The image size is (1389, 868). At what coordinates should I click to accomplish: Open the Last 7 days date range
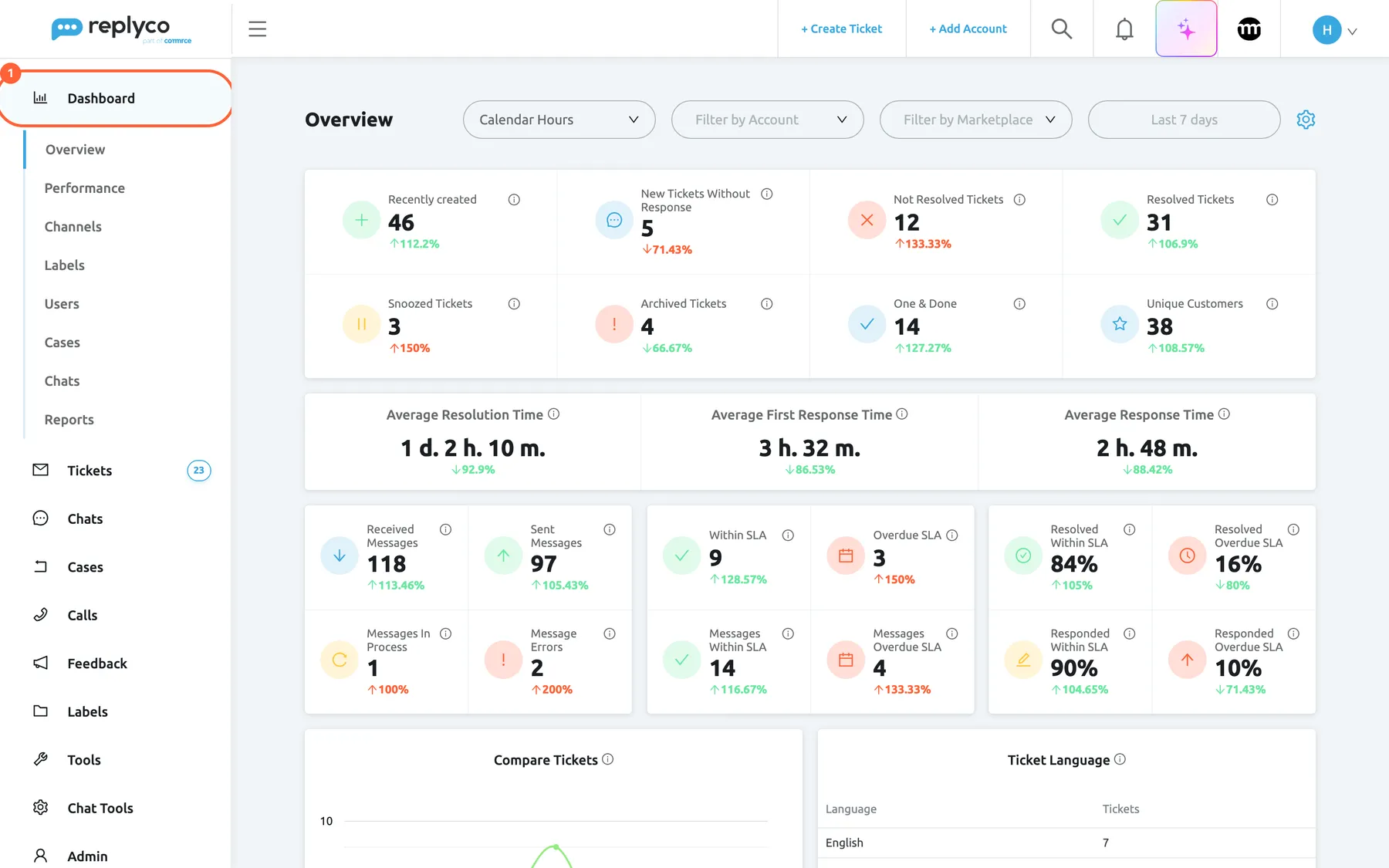pyautogui.click(x=1184, y=120)
